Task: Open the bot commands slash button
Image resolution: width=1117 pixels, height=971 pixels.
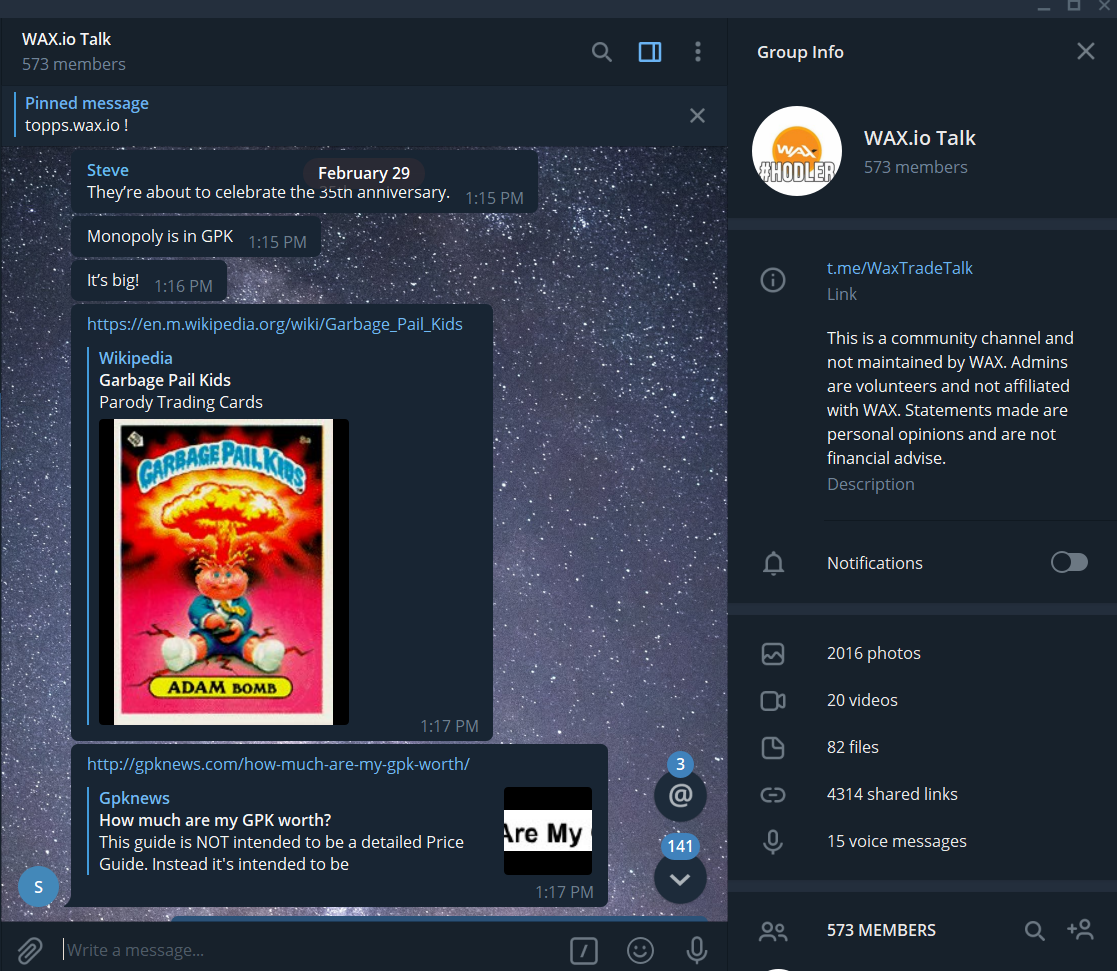Action: (x=583, y=950)
